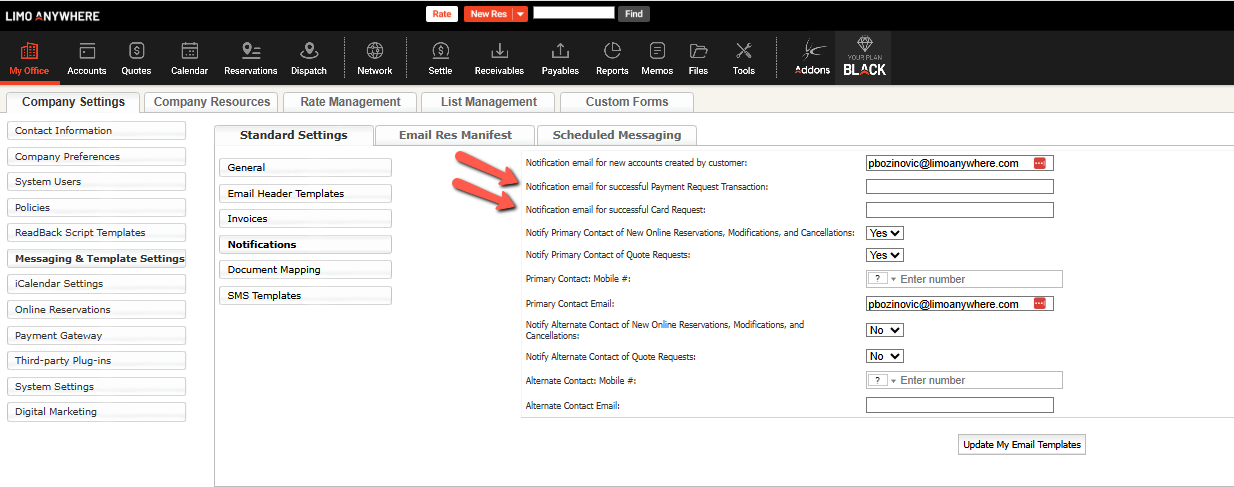This screenshot has width=1234, height=487.
Task: Click Limo Anywhere logo
Action: (x=53, y=15)
